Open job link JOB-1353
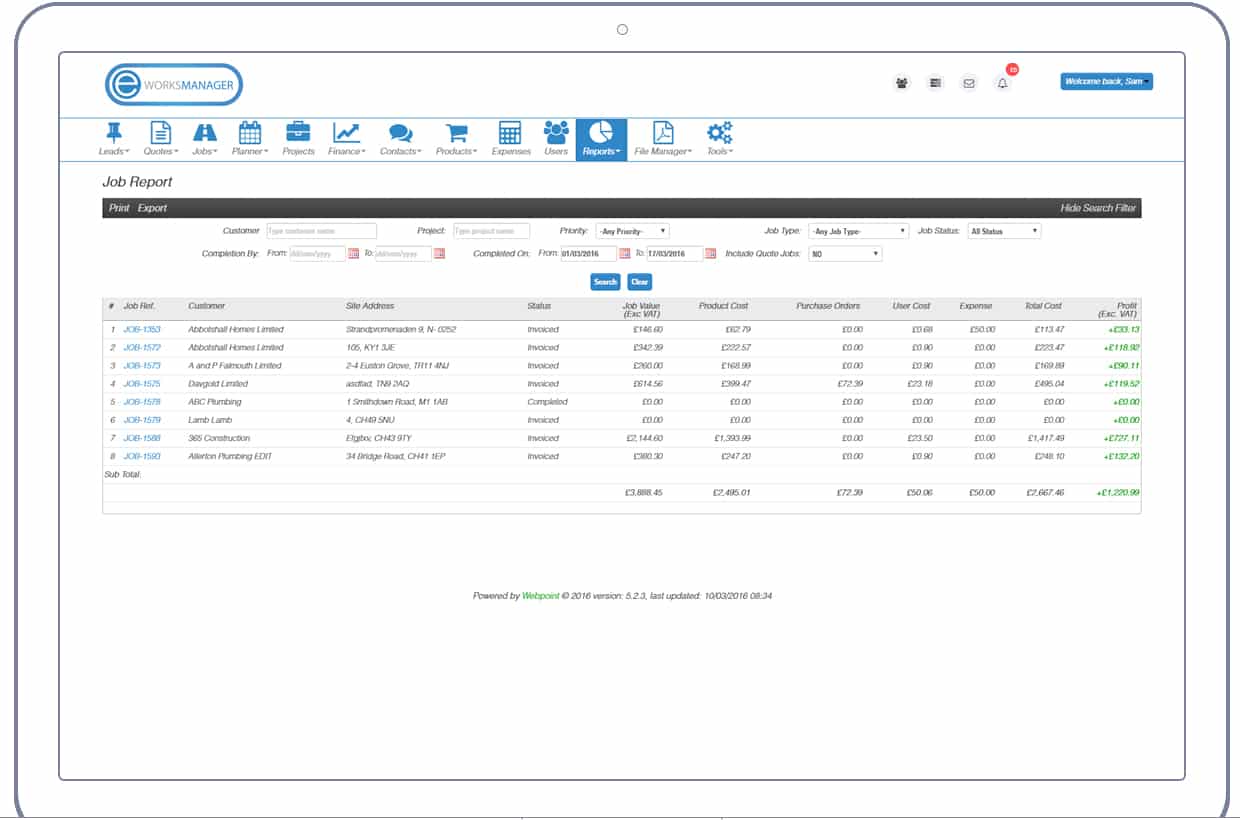This screenshot has width=1240, height=820. (x=142, y=329)
